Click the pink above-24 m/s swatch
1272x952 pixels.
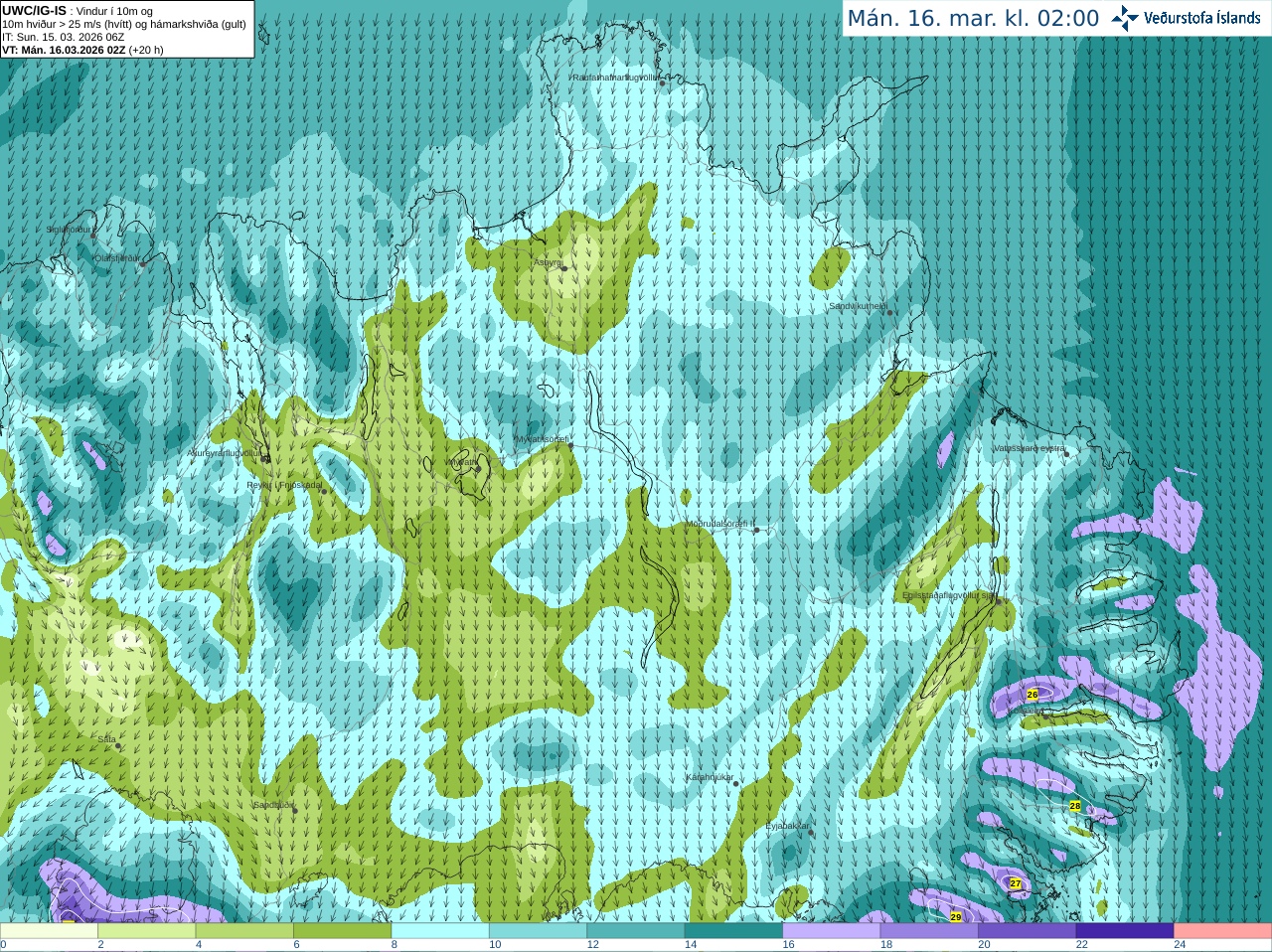(x=1223, y=931)
